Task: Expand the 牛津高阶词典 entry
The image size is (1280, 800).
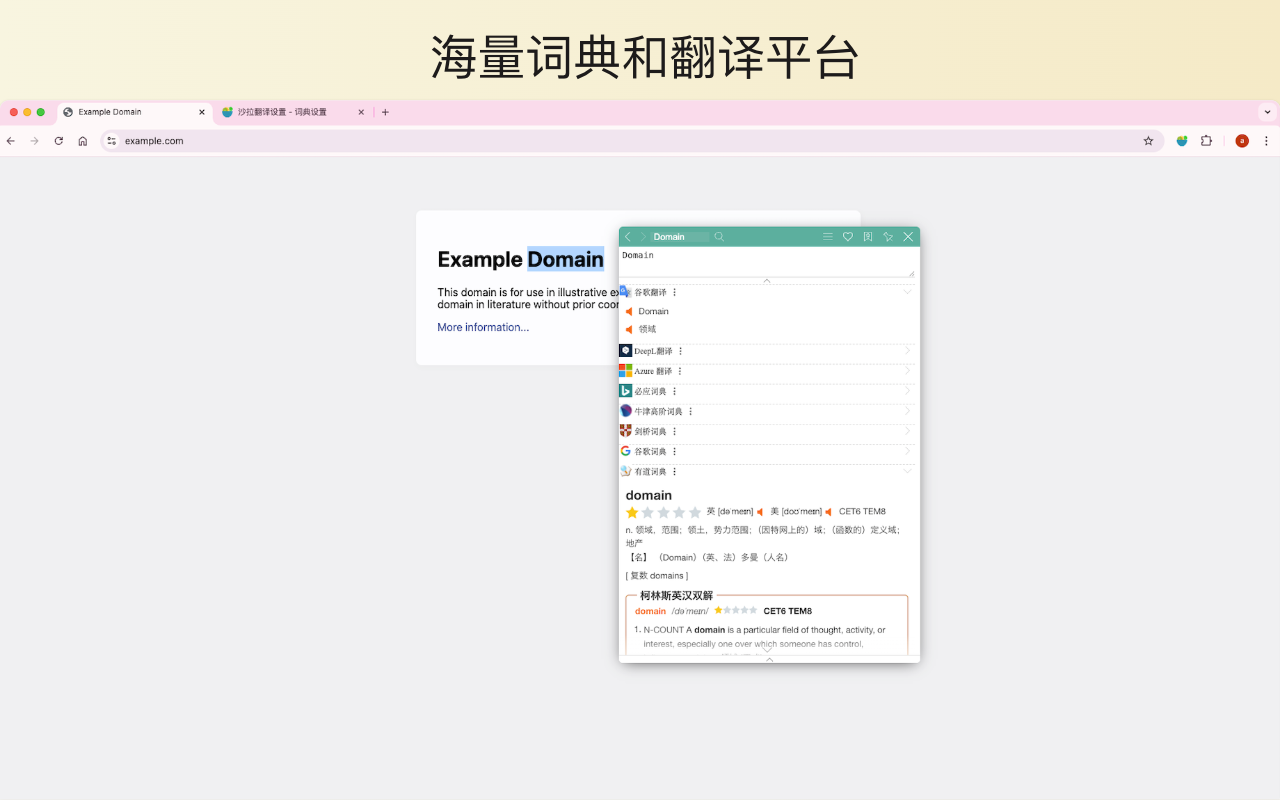Action: click(x=908, y=411)
